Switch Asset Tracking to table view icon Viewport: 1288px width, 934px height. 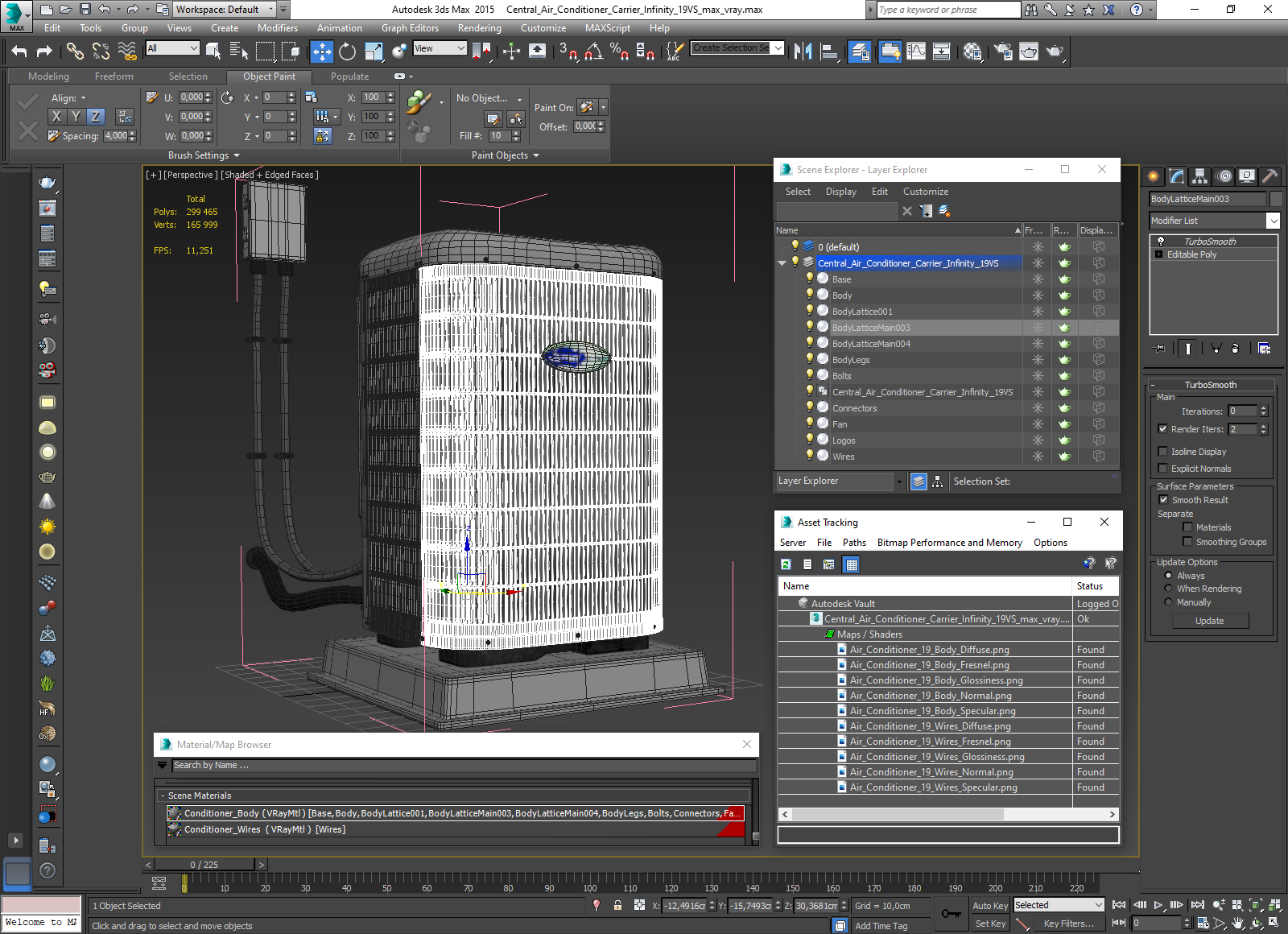coord(851,564)
